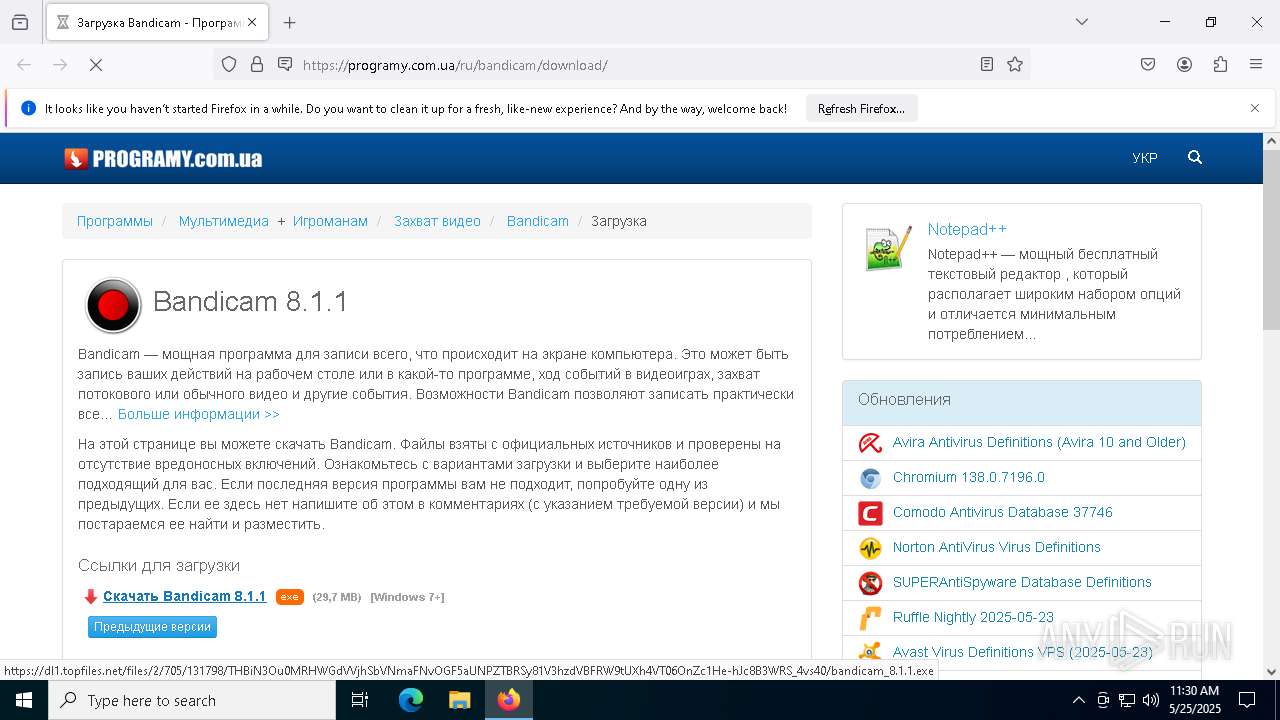The height and width of the screenshot is (720, 1280).
Task: Open Игроманам breadcrumb link
Action: click(x=330, y=221)
